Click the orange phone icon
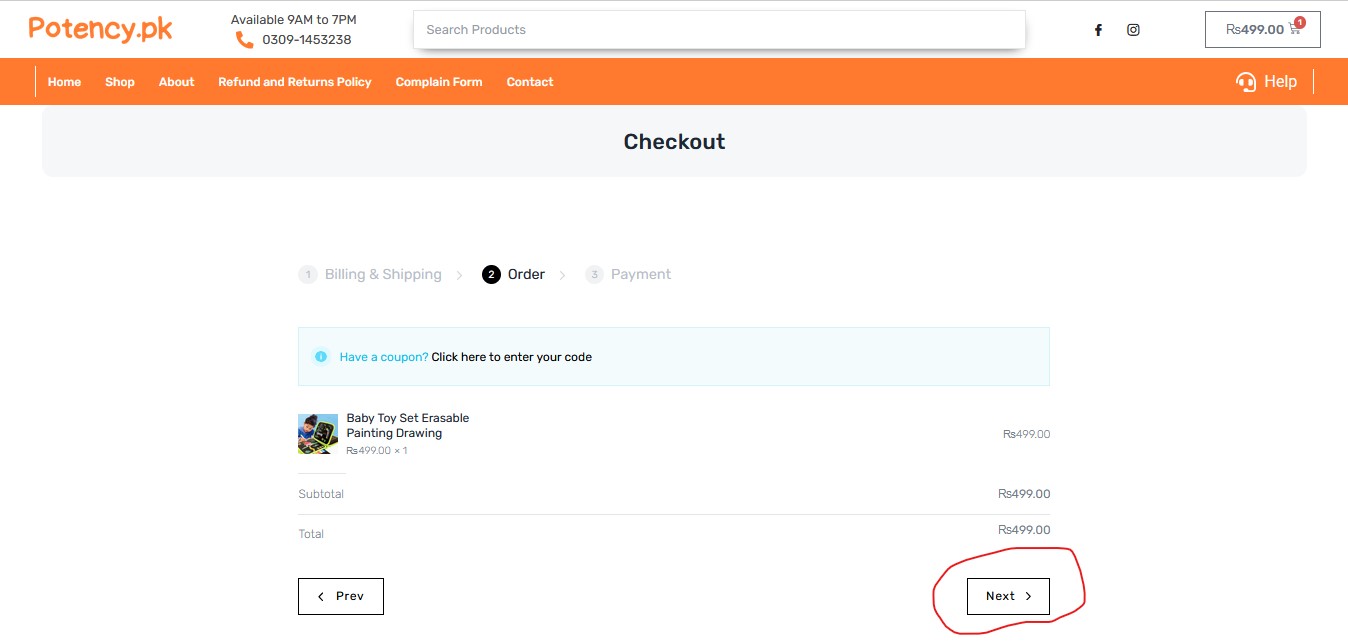 [x=244, y=40]
